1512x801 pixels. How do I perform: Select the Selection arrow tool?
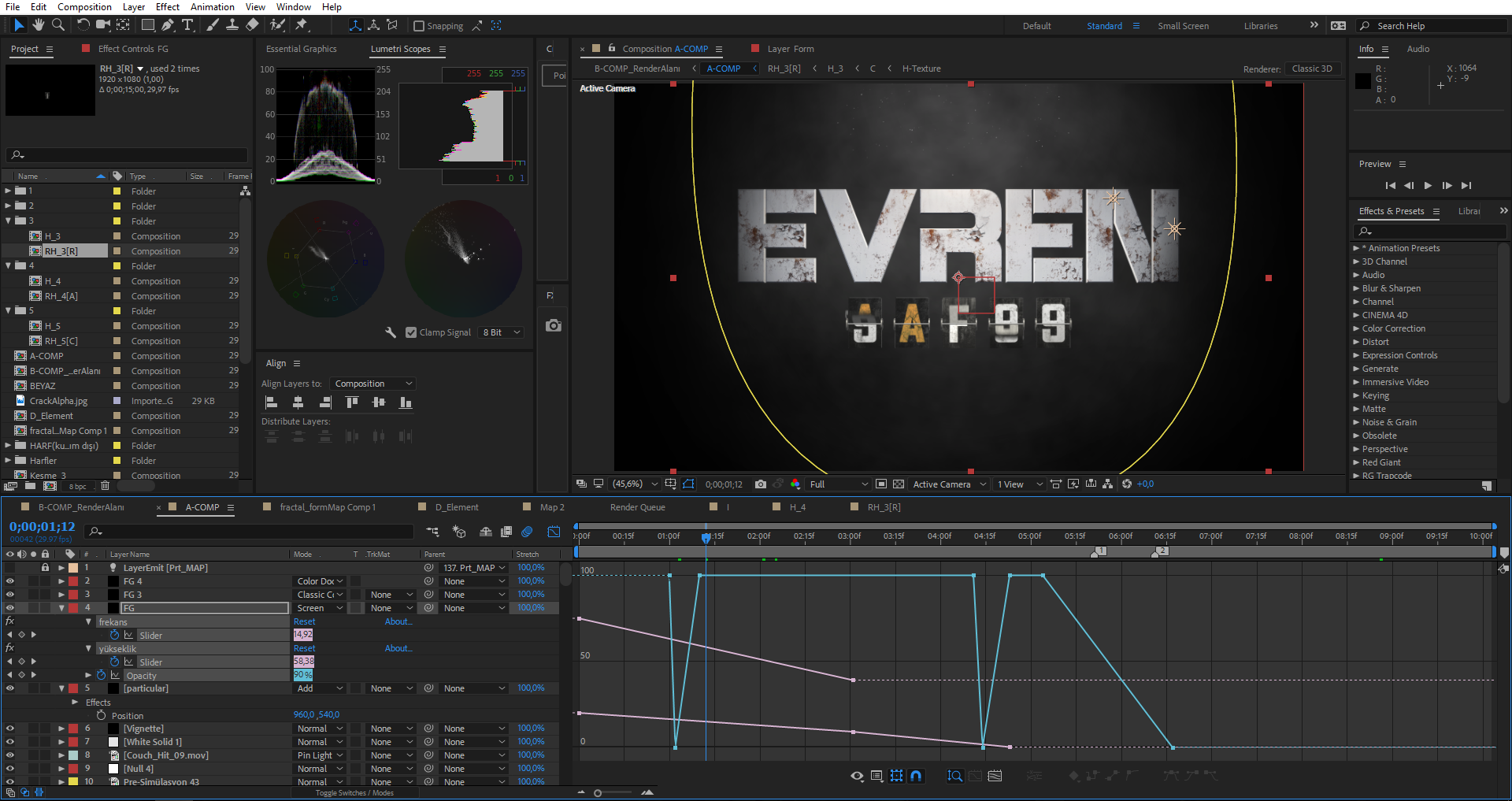20,25
